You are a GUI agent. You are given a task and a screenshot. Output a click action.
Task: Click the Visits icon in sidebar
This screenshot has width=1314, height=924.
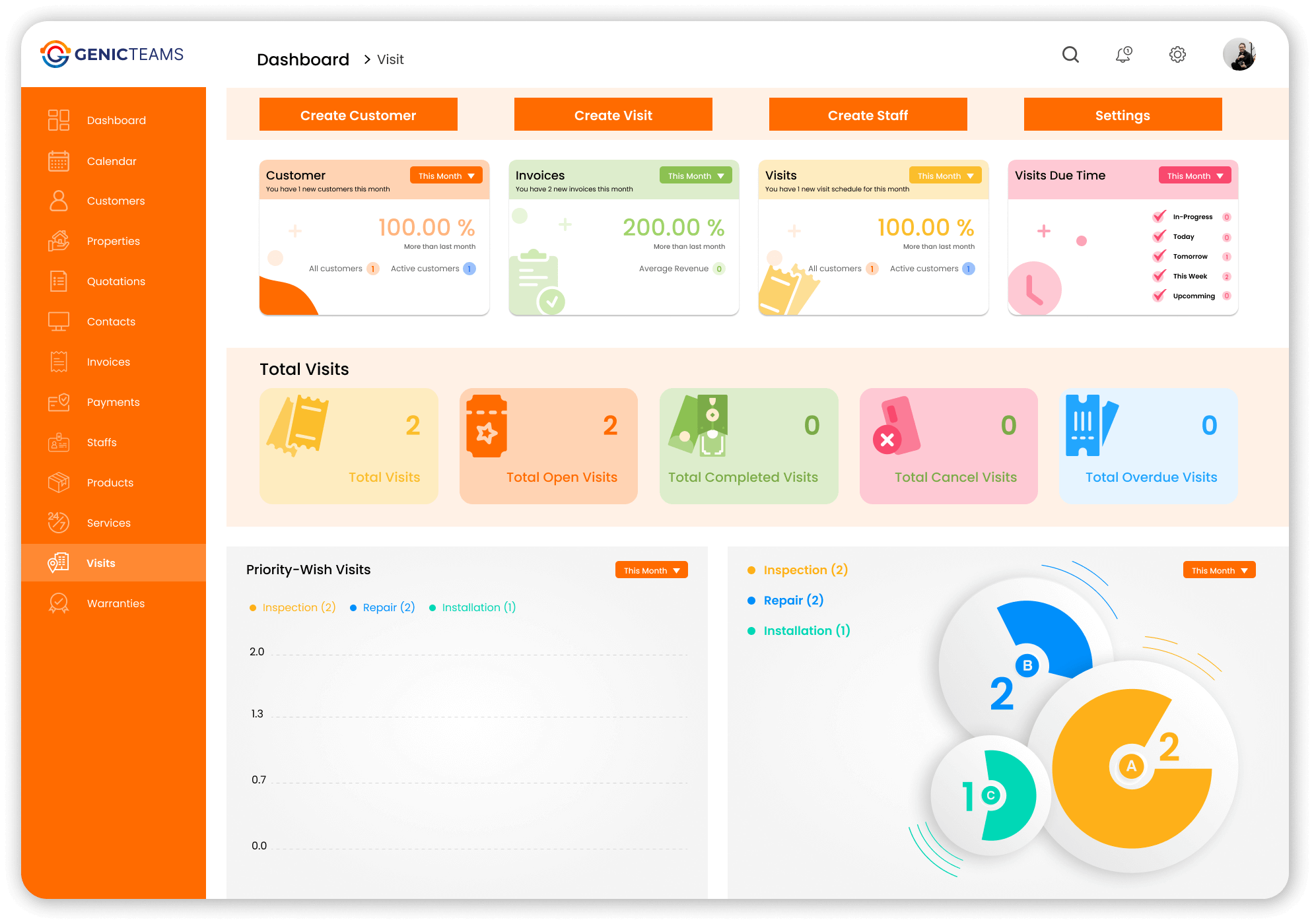coord(57,562)
